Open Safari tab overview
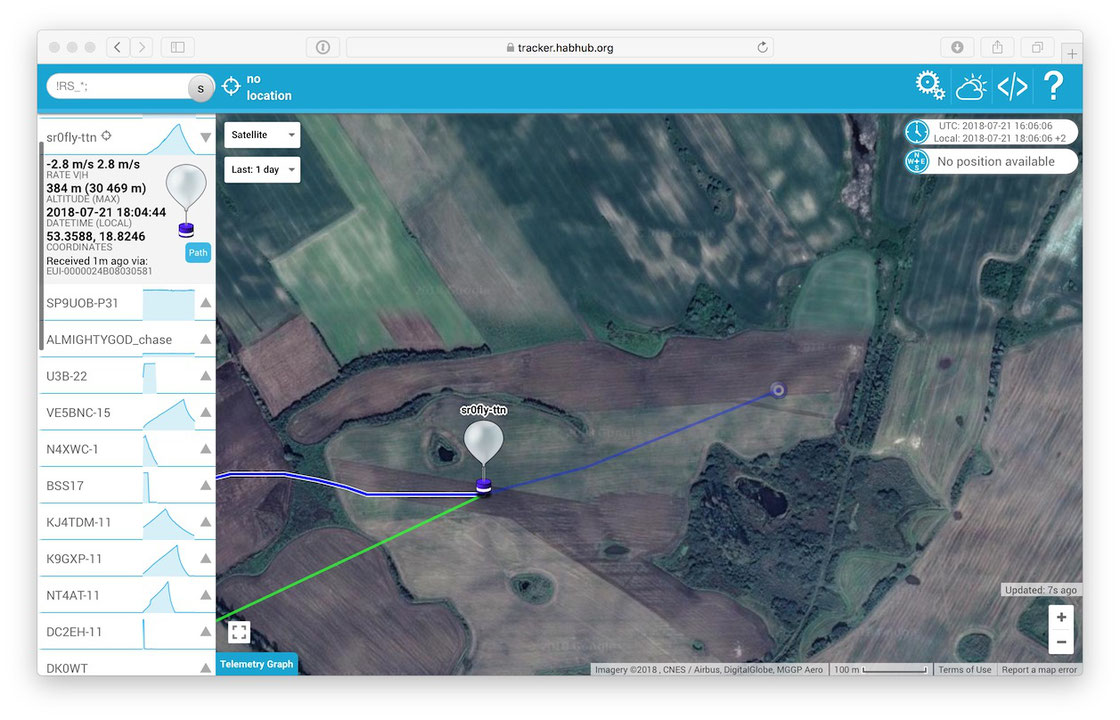 coord(1037,47)
